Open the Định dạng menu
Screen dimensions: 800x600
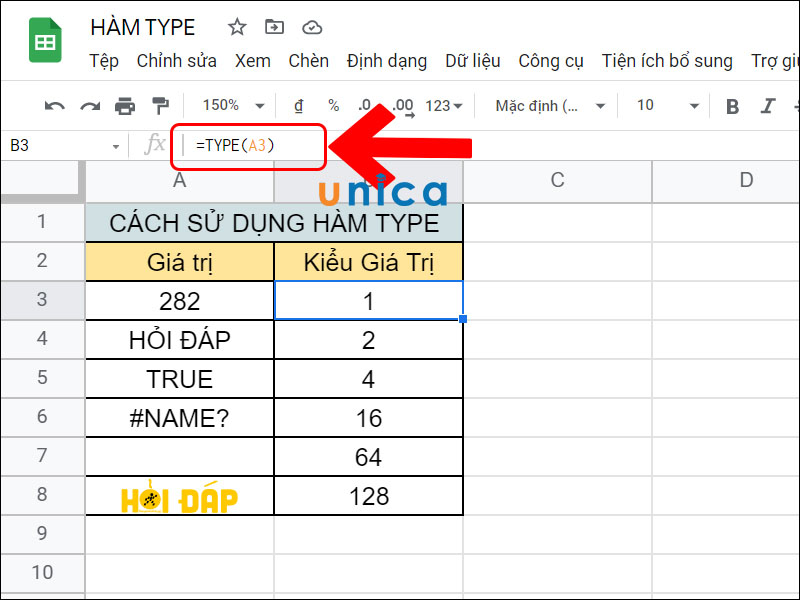tap(386, 61)
